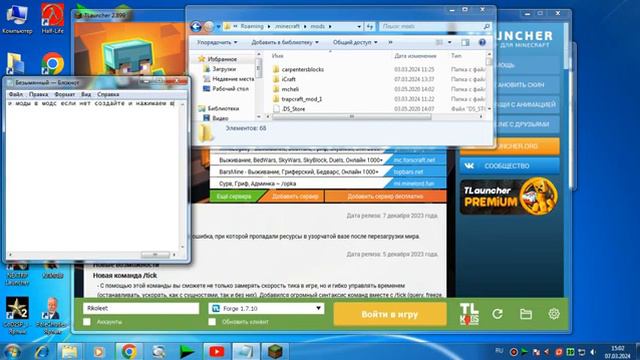Open Notepad Формат menu

click(64, 94)
